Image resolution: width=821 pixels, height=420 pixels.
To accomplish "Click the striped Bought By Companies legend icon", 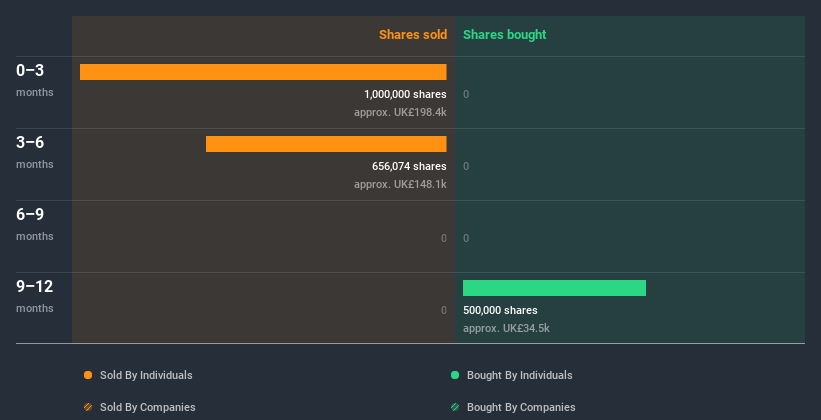I will pyautogui.click(x=455, y=407).
